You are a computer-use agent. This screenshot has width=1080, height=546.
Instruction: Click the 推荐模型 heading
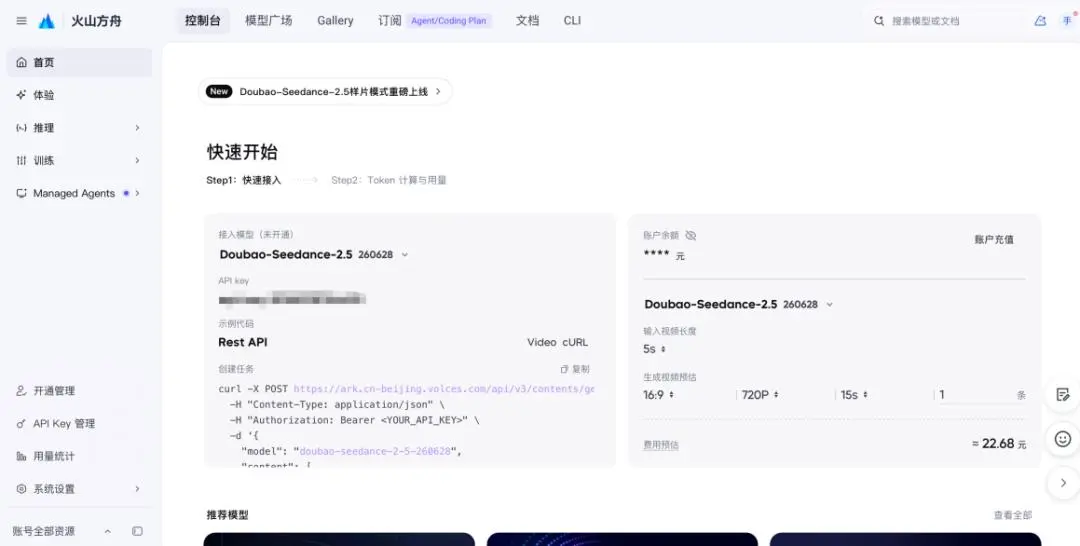227,515
